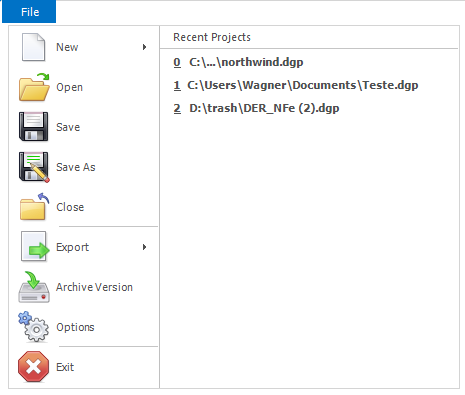The width and height of the screenshot is (465, 395).
Task: Click the Open folder icon
Action: (34, 87)
